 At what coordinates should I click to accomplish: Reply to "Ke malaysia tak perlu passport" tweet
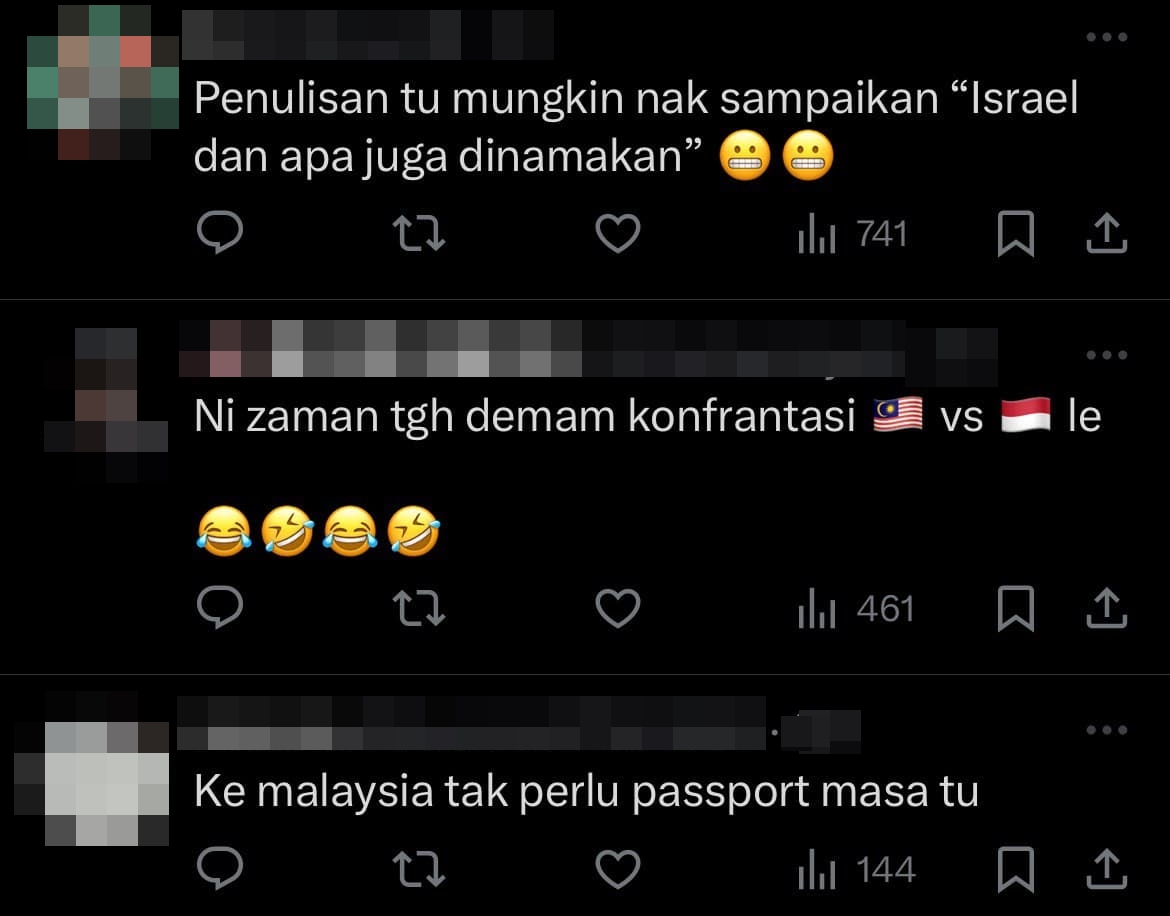click(220, 869)
